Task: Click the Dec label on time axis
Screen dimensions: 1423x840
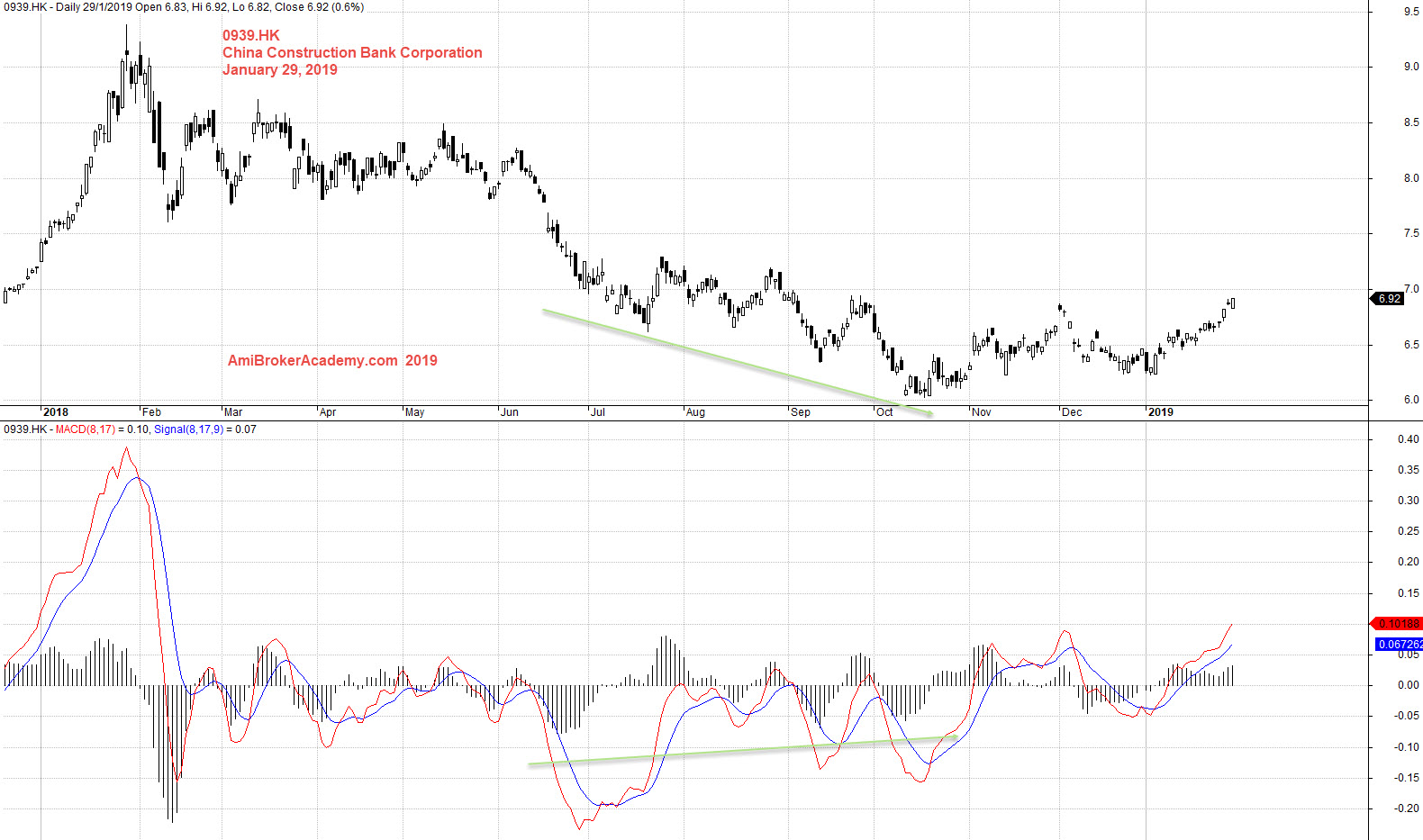Action: pyautogui.click(x=1072, y=412)
